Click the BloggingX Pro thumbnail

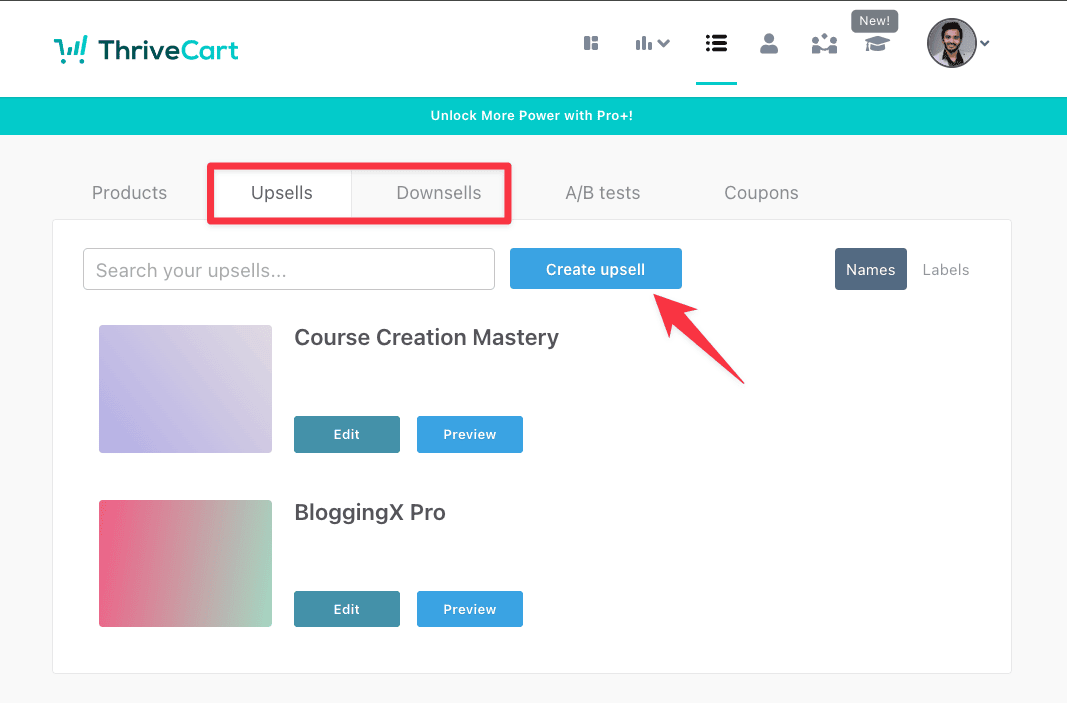(185, 563)
